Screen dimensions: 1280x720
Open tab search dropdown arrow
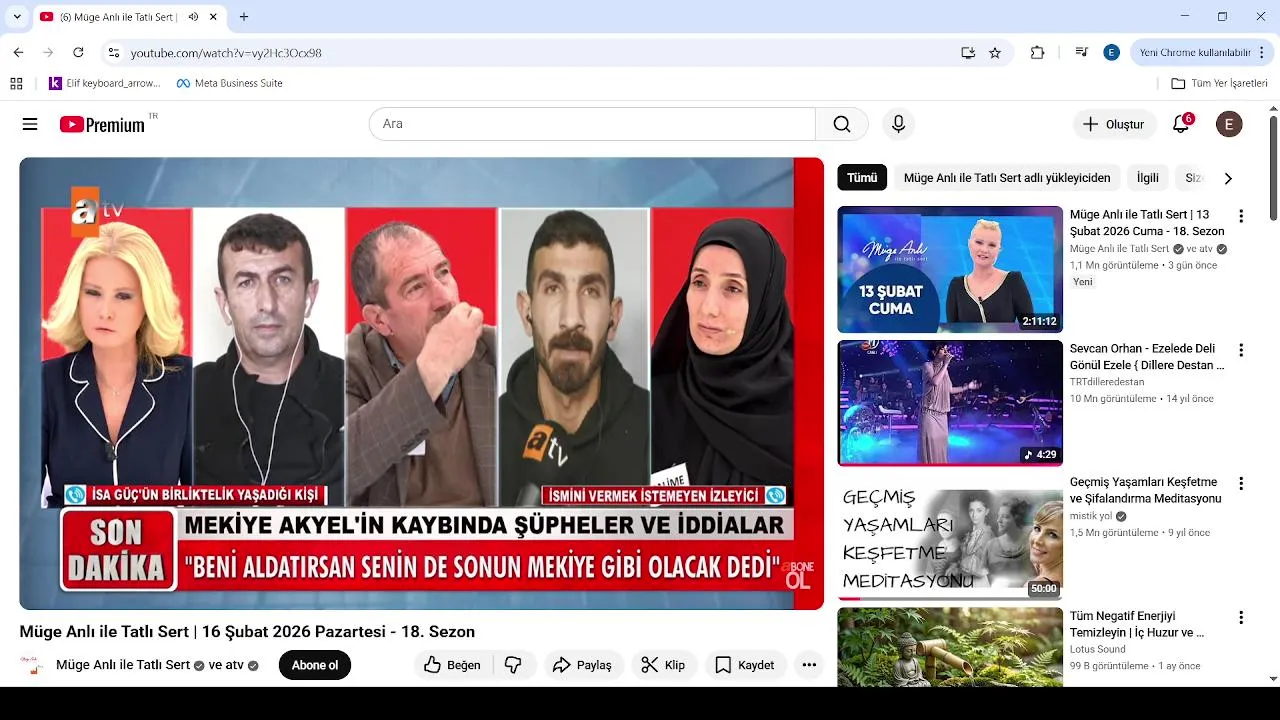pyautogui.click(x=17, y=17)
